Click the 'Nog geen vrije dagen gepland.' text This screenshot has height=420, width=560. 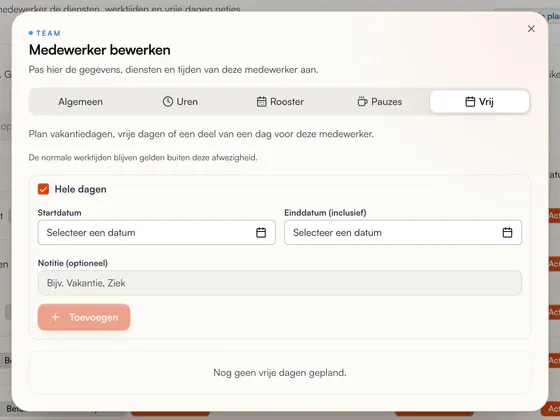(x=280, y=372)
